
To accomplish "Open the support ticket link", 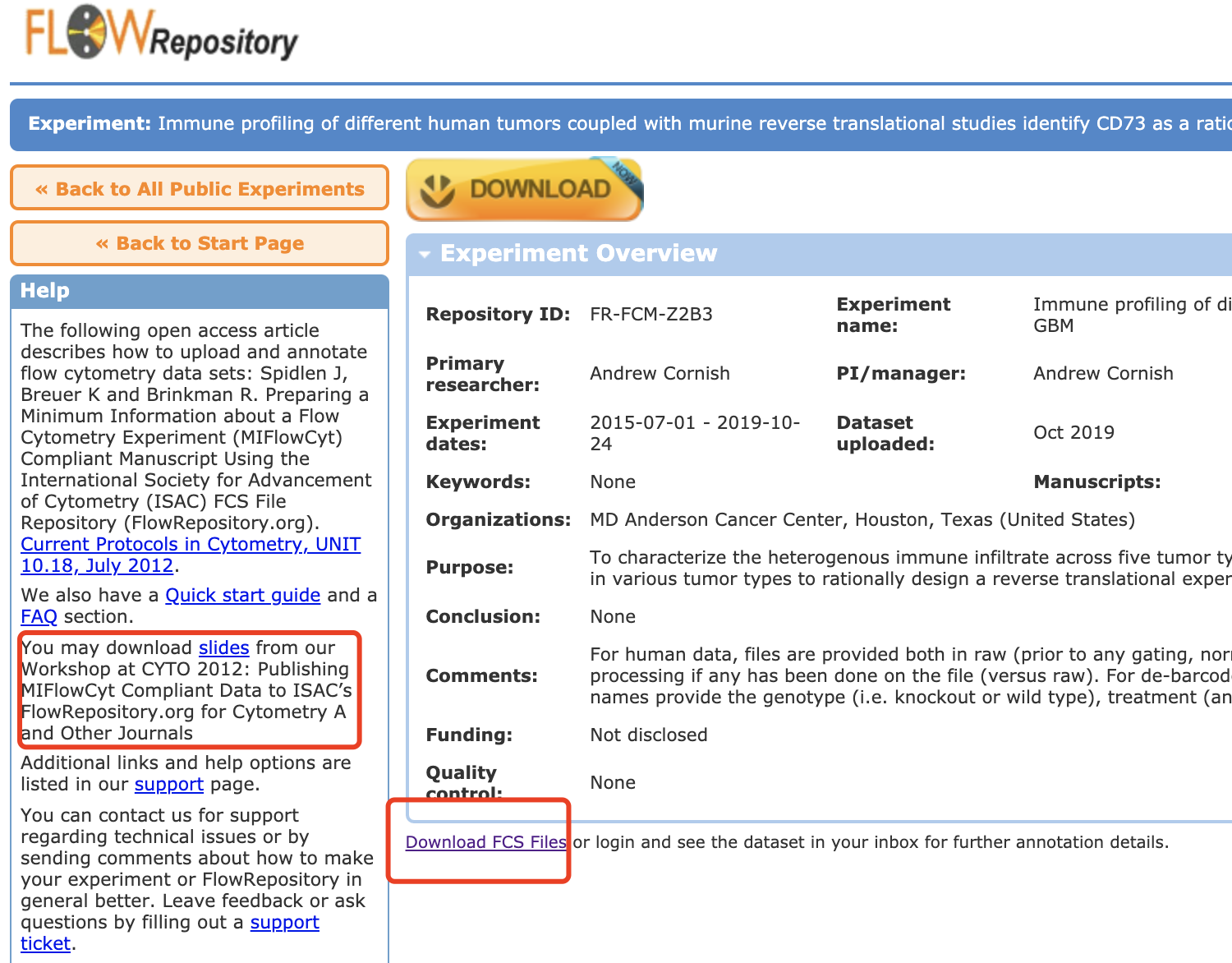I will tap(169, 933).
